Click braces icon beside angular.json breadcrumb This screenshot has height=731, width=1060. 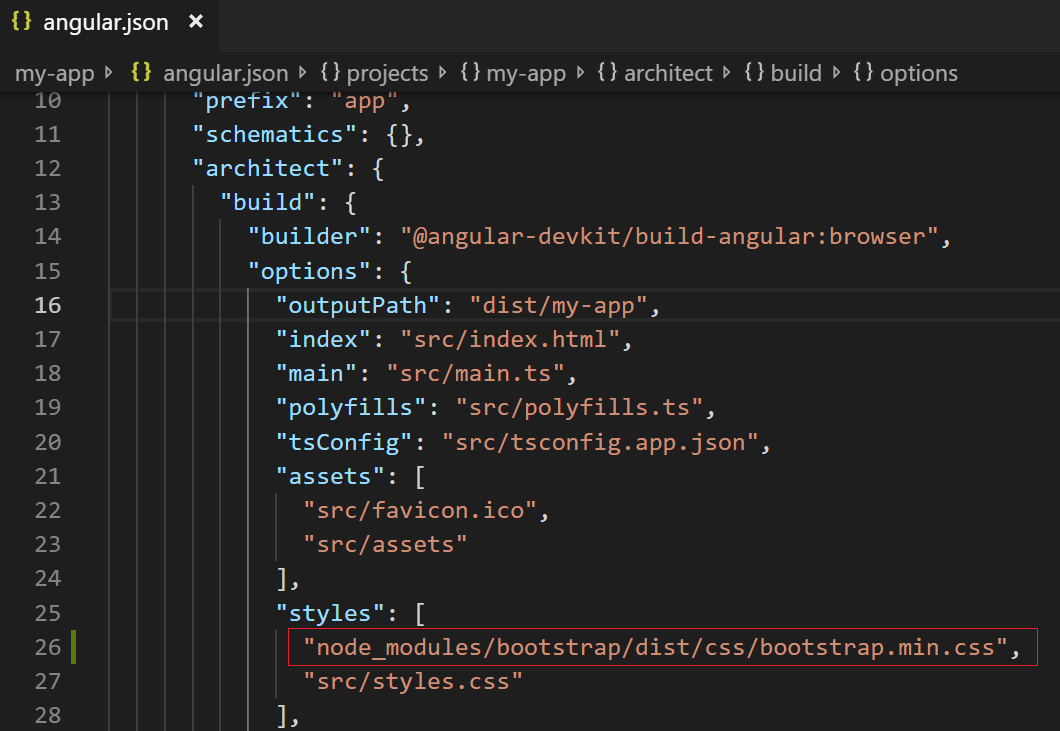tap(141, 72)
